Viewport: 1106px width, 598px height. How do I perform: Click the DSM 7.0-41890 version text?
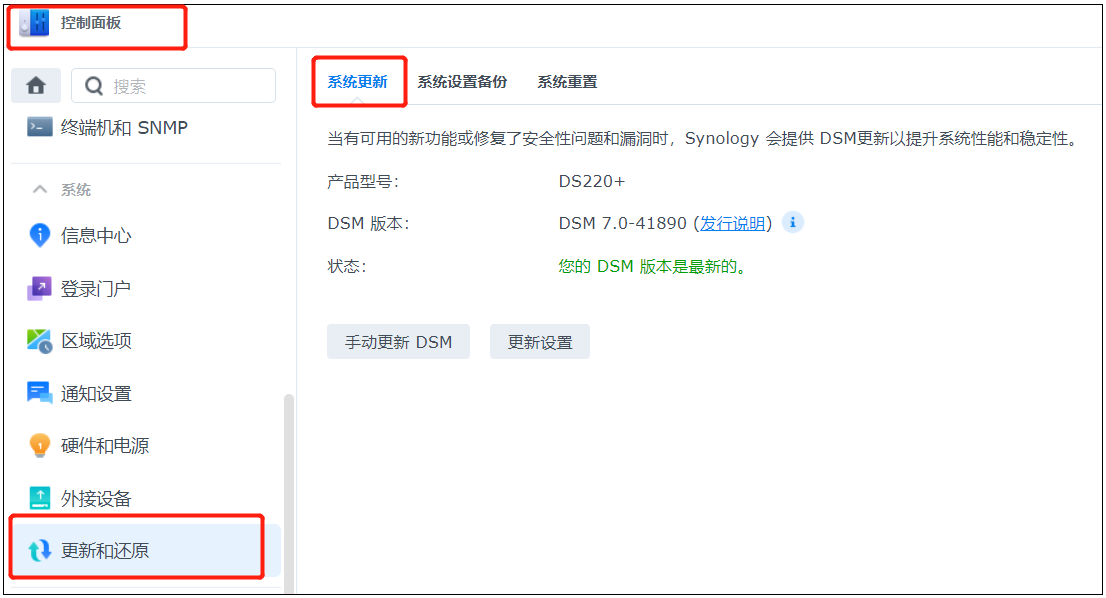tap(622, 224)
